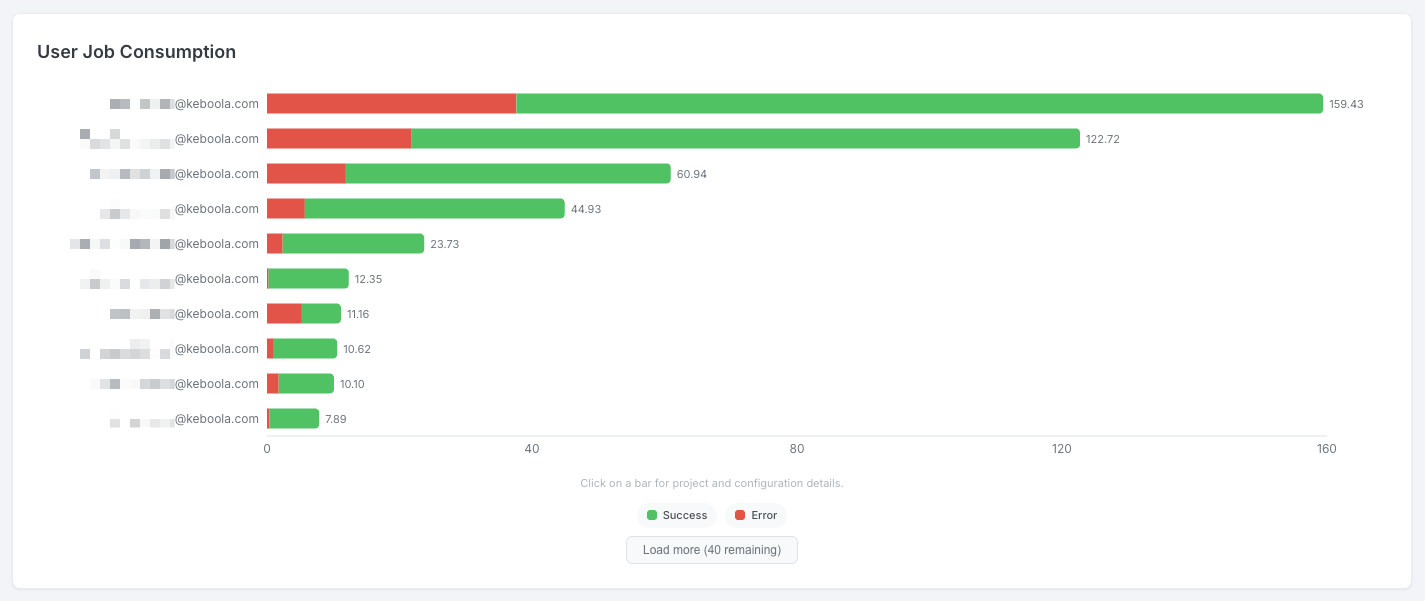The image size is (1425, 601).
Task: Click the red error segment of the top bar
Action: click(390, 103)
